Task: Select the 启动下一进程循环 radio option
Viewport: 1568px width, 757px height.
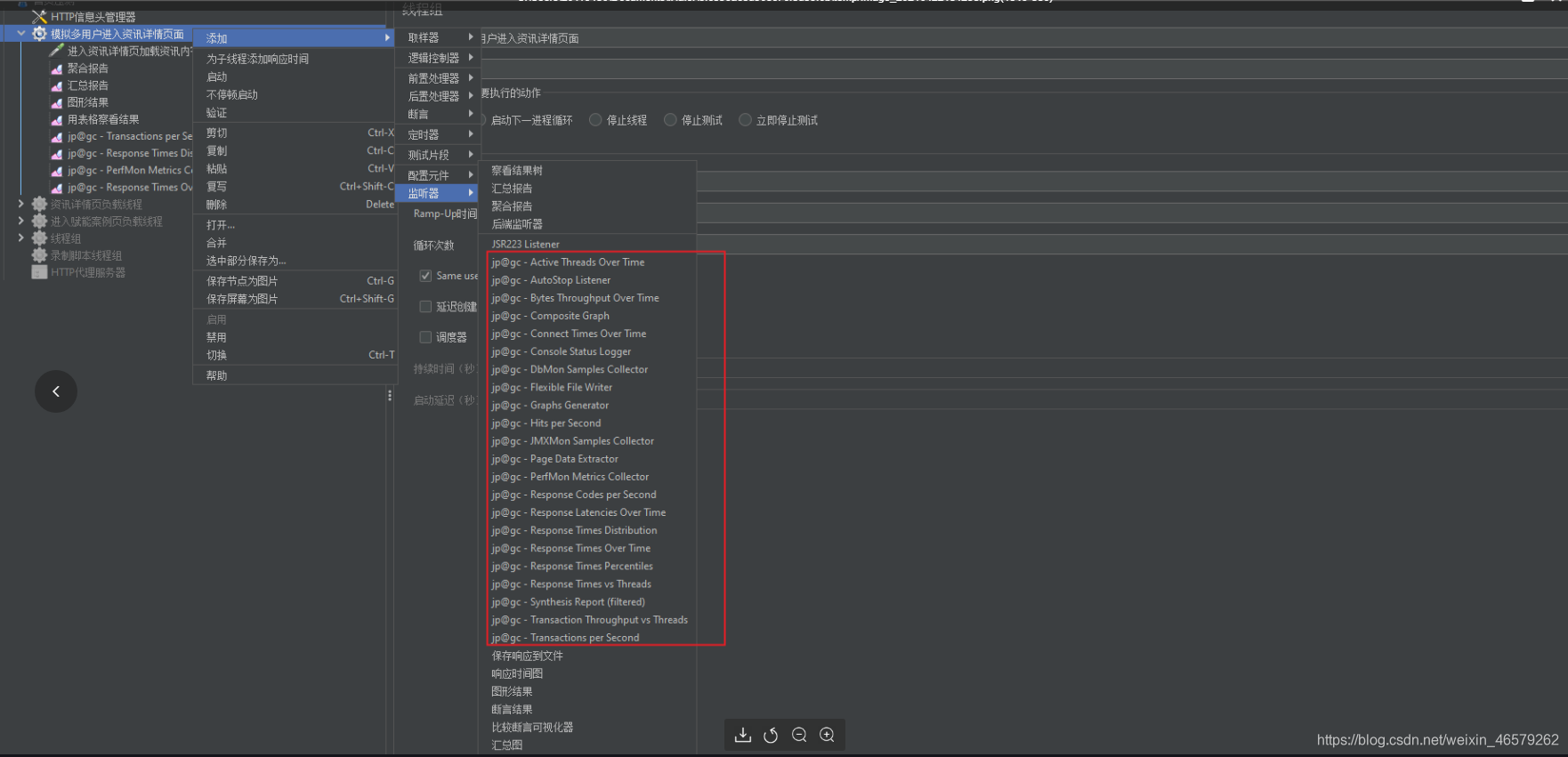Action: click(x=531, y=120)
